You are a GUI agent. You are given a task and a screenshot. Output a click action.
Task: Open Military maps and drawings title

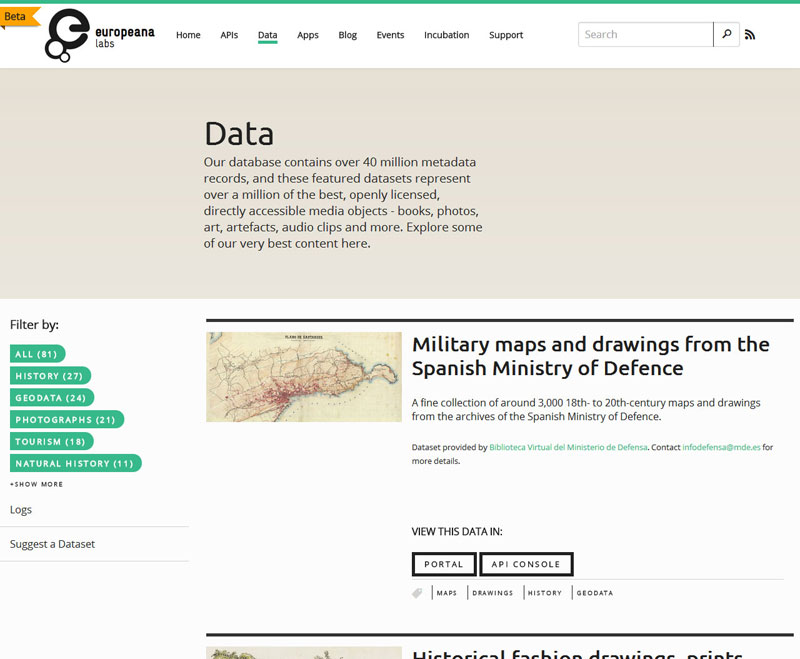point(590,356)
